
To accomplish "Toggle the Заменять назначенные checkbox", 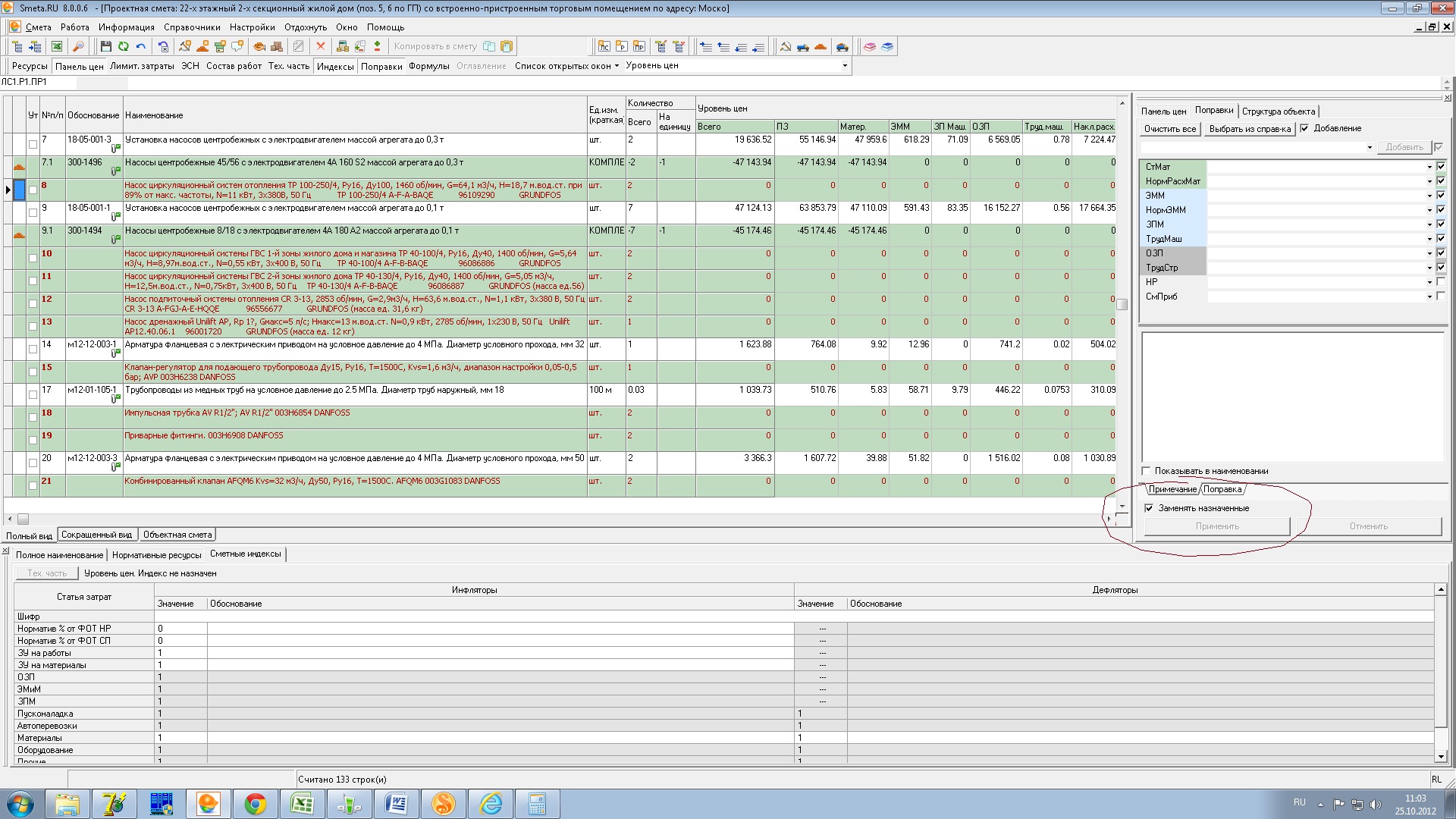I will click(x=1149, y=508).
